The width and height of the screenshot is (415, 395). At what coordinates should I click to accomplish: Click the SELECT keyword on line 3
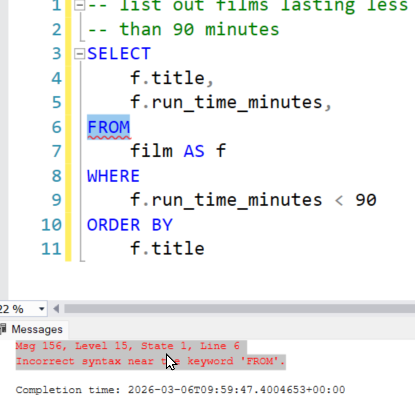coord(119,54)
